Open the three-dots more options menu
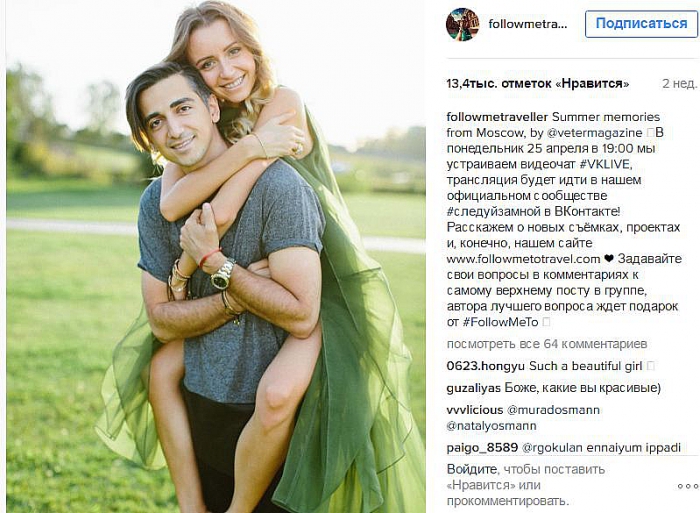Image resolution: width=700 pixels, height=513 pixels. click(x=688, y=486)
